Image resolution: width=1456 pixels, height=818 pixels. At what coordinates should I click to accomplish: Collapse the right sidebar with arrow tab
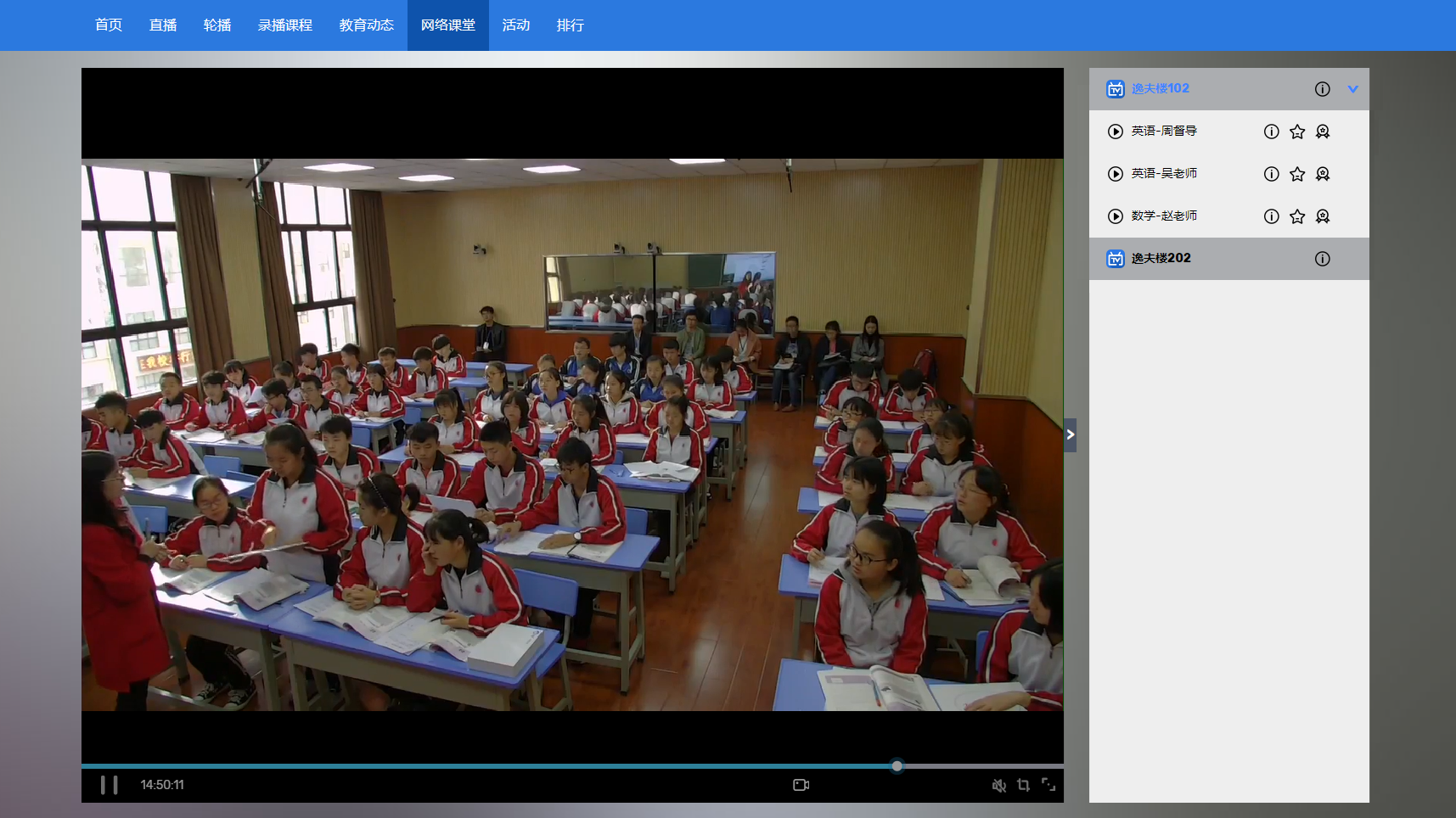pos(1071,434)
